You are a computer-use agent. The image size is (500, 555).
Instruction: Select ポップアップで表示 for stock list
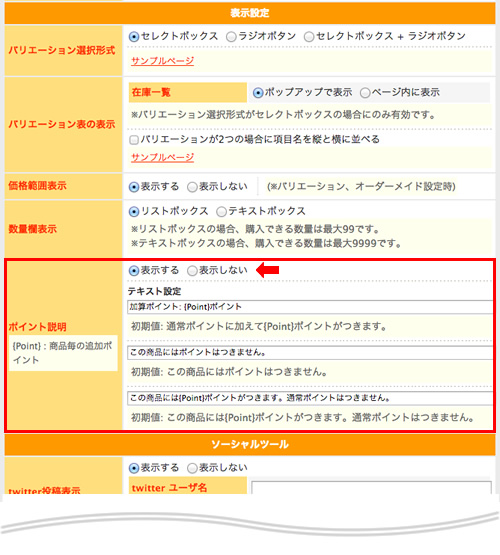258,93
